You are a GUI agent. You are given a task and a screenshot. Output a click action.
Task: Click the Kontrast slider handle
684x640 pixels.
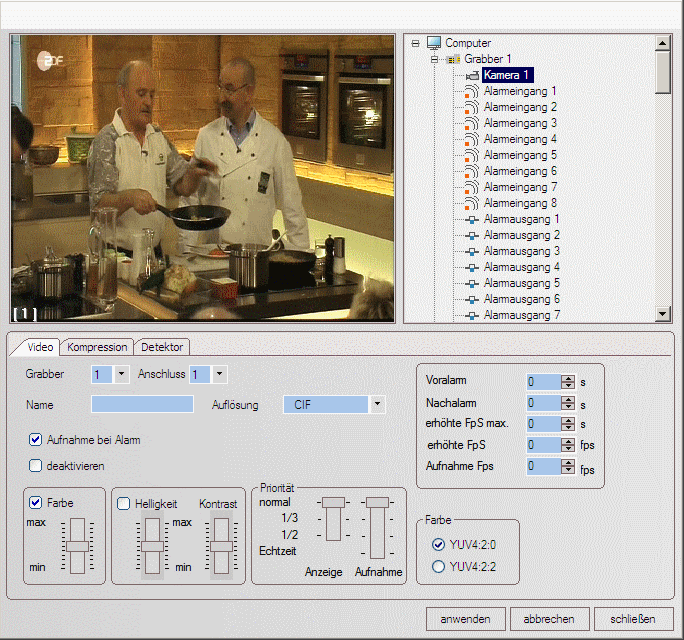click(221, 546)
